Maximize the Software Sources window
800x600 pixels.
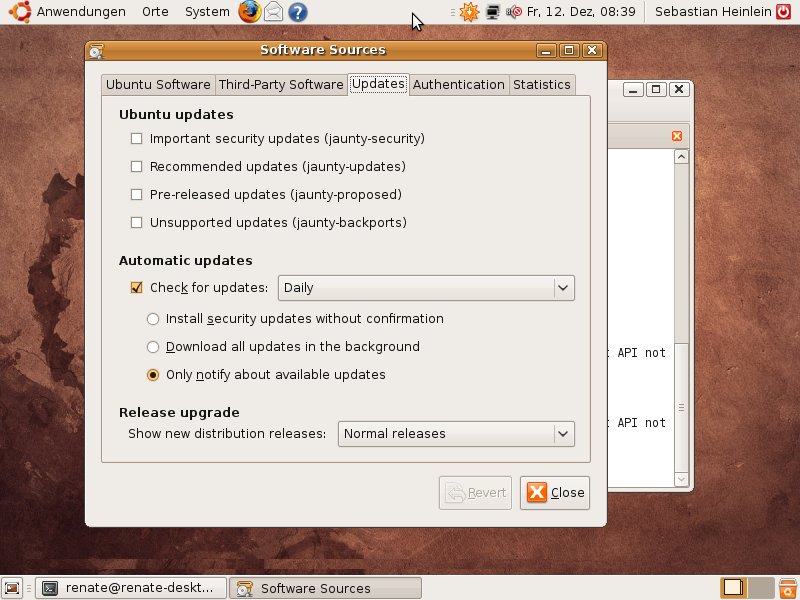click(x=569, y=51)
